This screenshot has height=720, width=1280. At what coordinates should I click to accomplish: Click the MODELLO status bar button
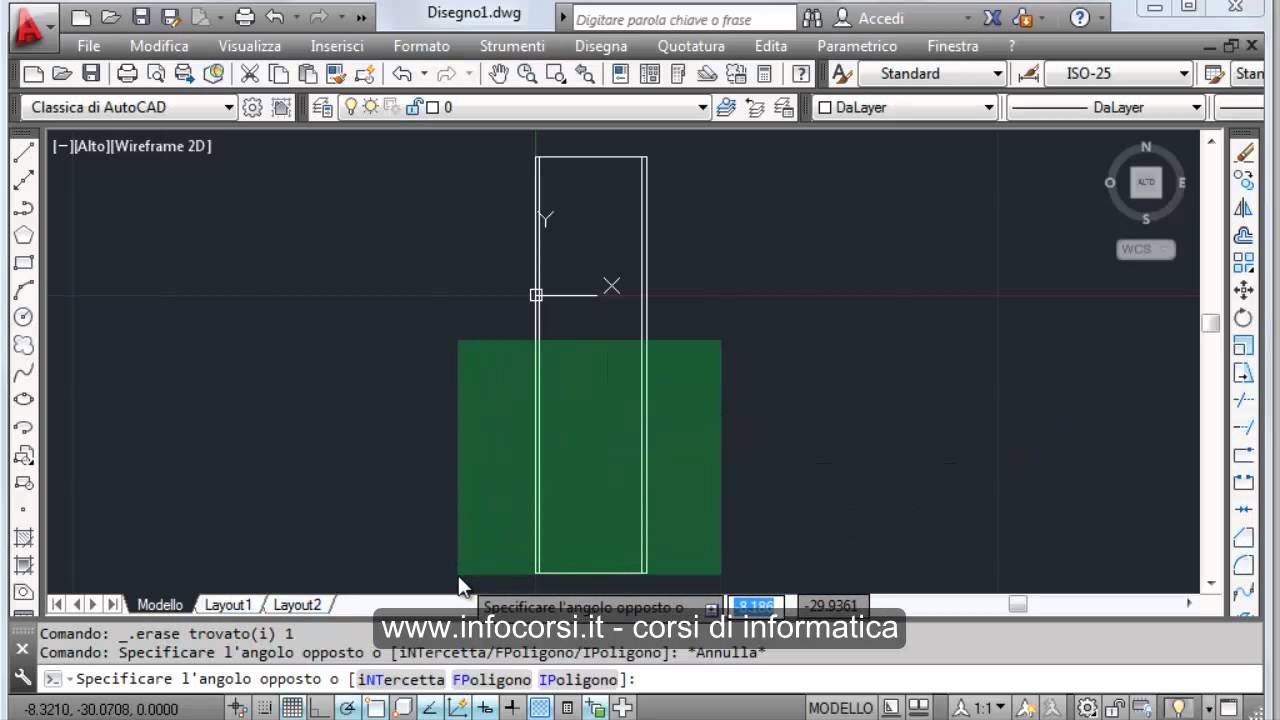point(840,708)
